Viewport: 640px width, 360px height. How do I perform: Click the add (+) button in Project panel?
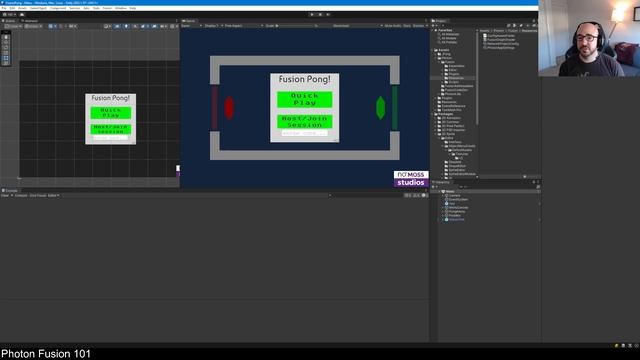[x=433, y=26]
